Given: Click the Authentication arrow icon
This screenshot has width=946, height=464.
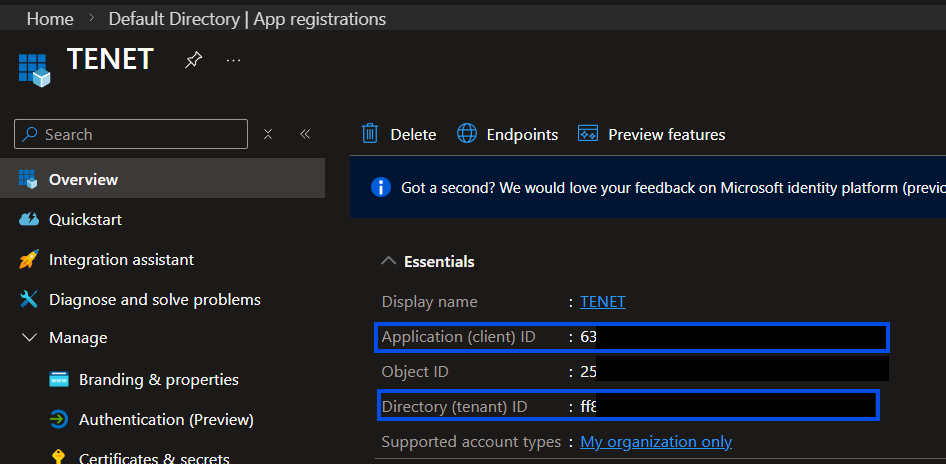Looking at the screenshot, I should pyautogui.click(x=59, y=419).
